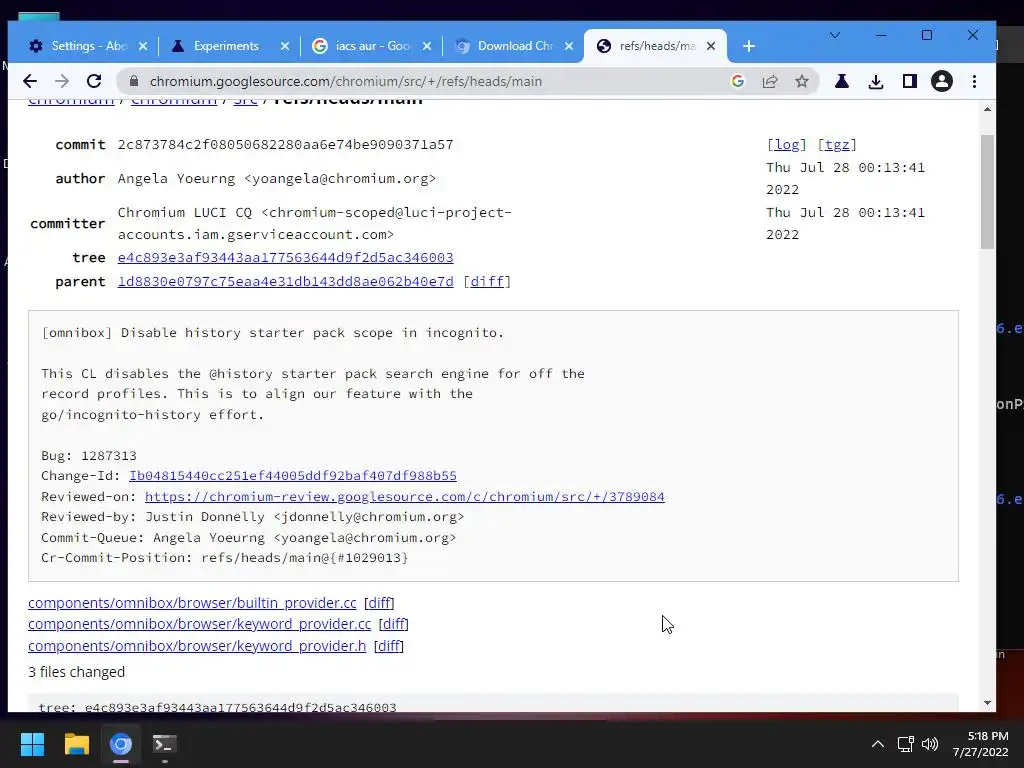Open File Explorer from taskbar

pyautogui.click(x=76, y=744)
